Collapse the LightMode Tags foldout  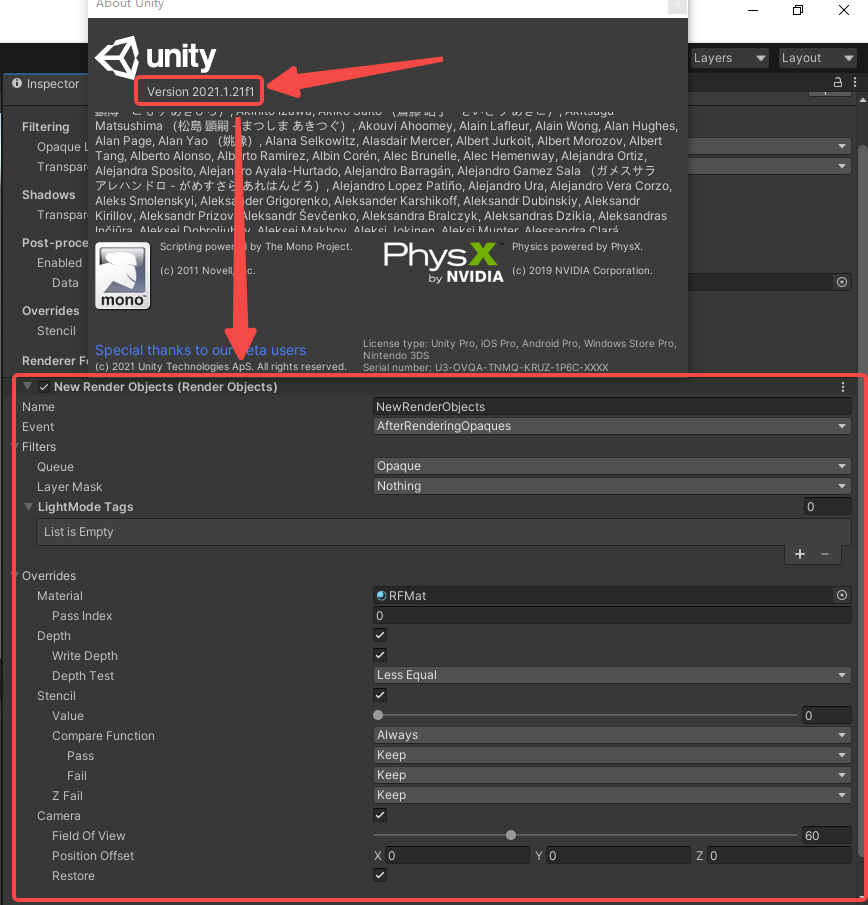pos(28,506)
